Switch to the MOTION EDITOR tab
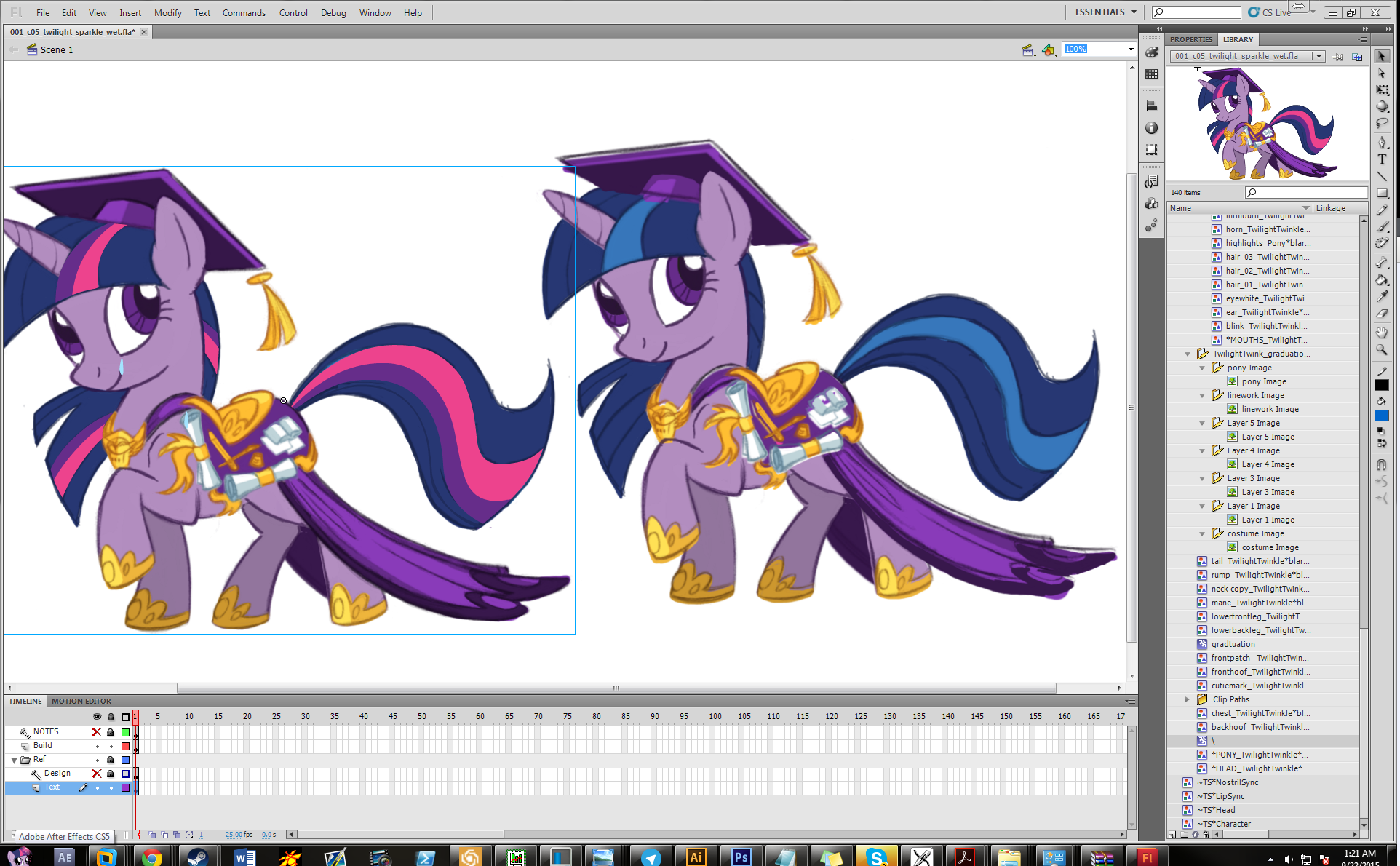 [x=81, y=701]
